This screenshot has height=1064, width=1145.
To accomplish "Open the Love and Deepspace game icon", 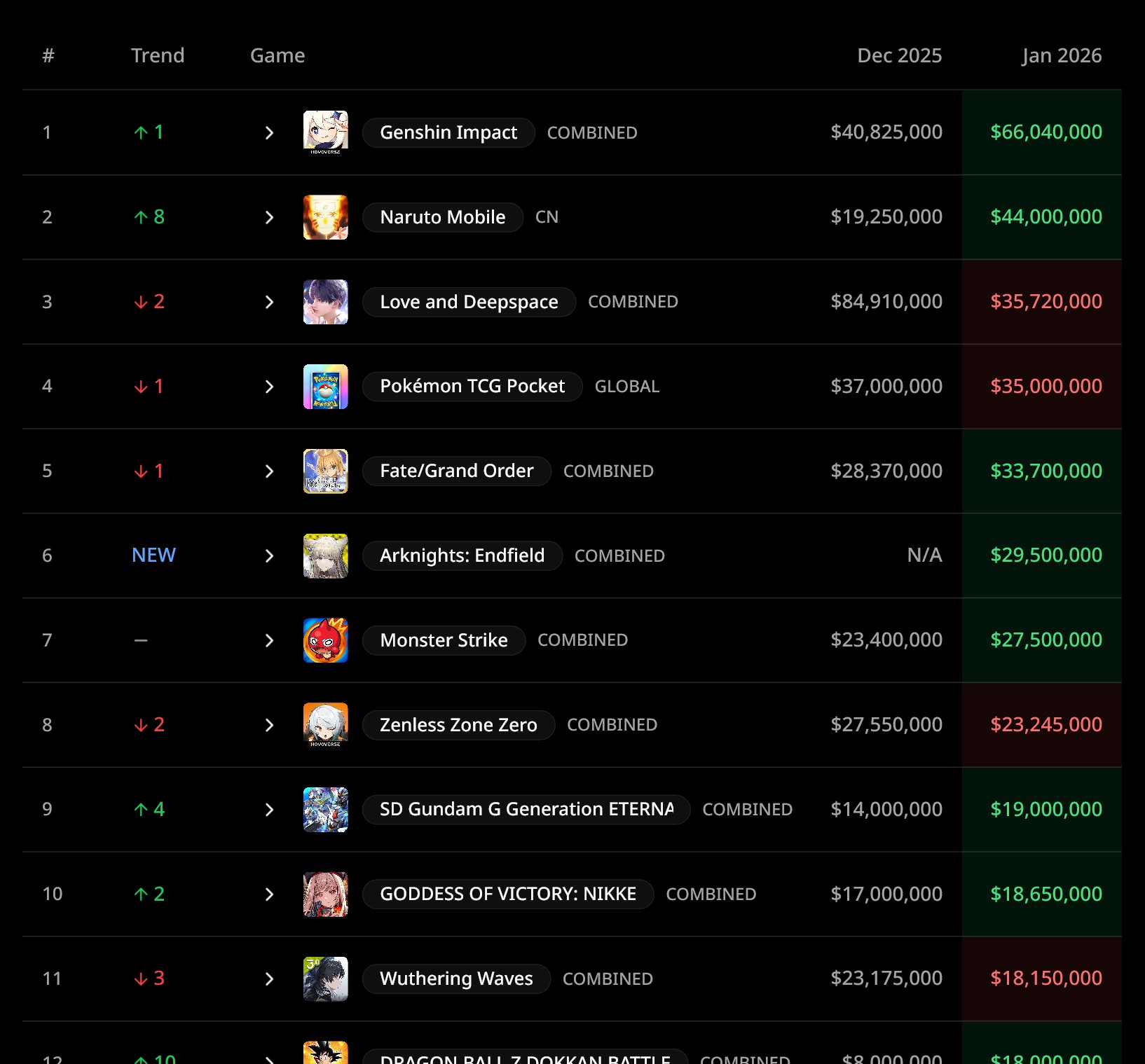I will 325,302.
